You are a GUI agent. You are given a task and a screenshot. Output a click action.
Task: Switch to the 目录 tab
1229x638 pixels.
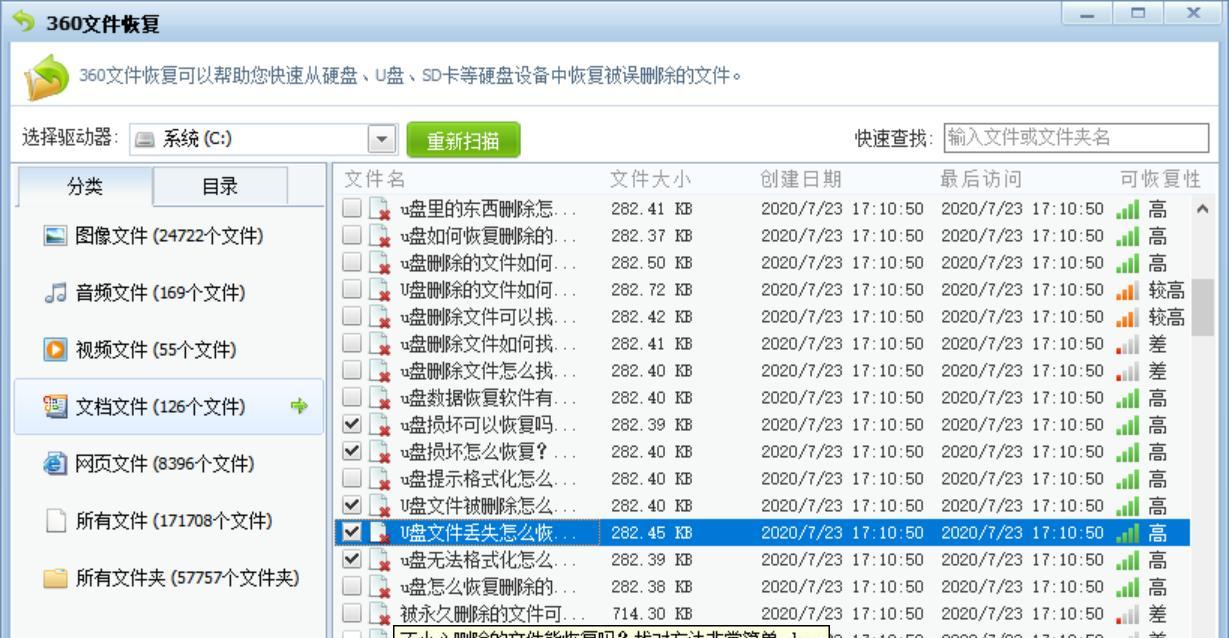pos(220,186)
